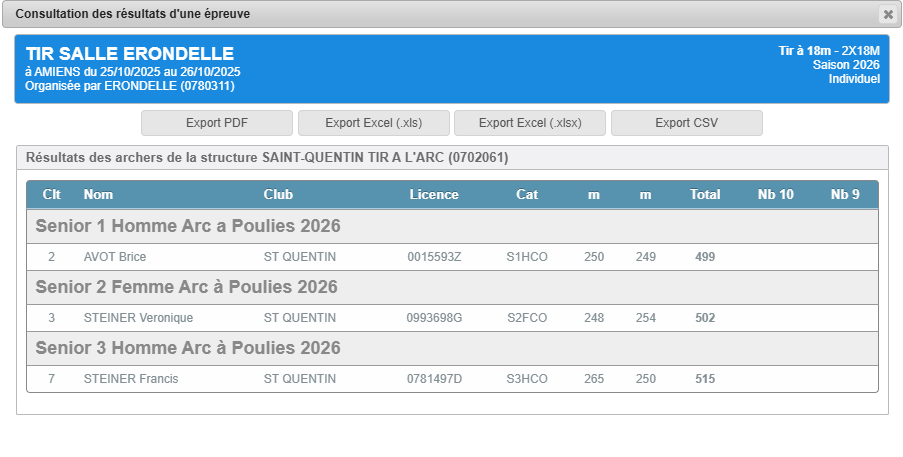Click the Total column header
The image size is (903, 457).
[x=705, y=194]
